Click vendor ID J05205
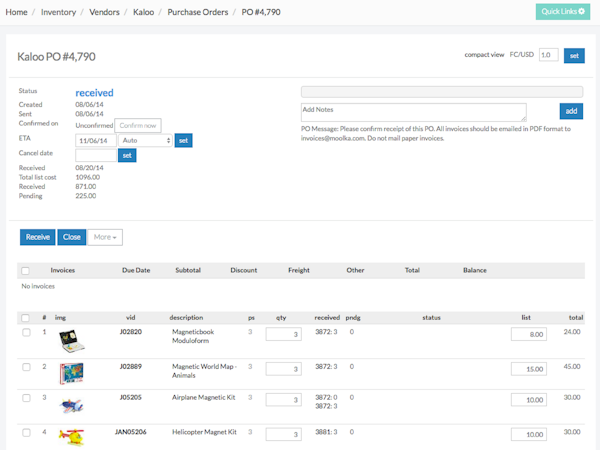The width and height of the screenshot is (600, 450). [x=130, y=398]
